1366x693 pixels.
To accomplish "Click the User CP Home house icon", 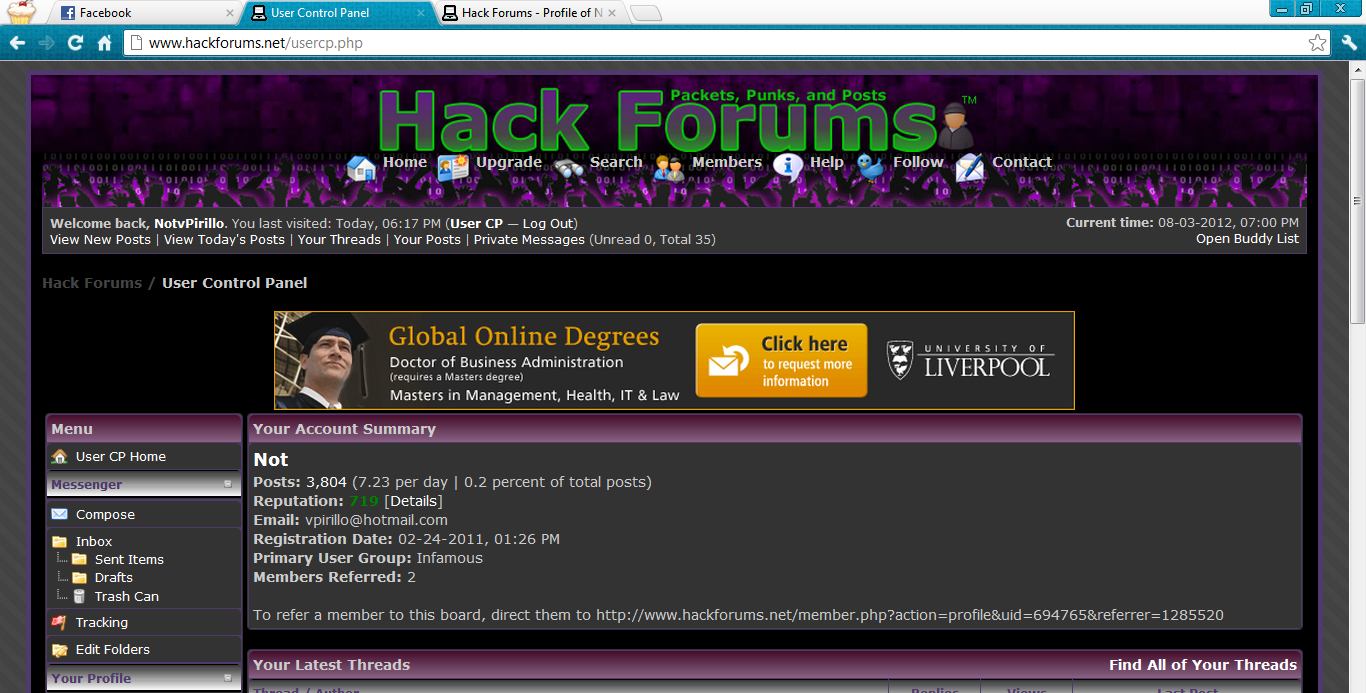I will click(x=60, y=456).
